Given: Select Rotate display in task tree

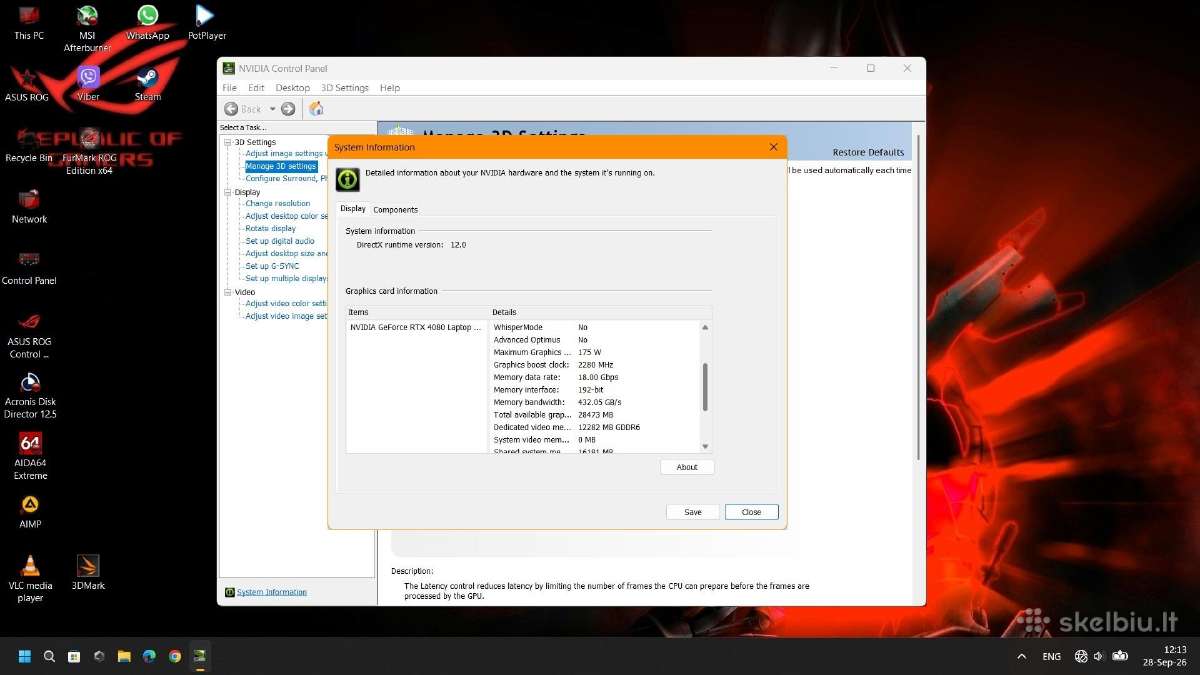Looking at the screenshot, I should [271, 228].
